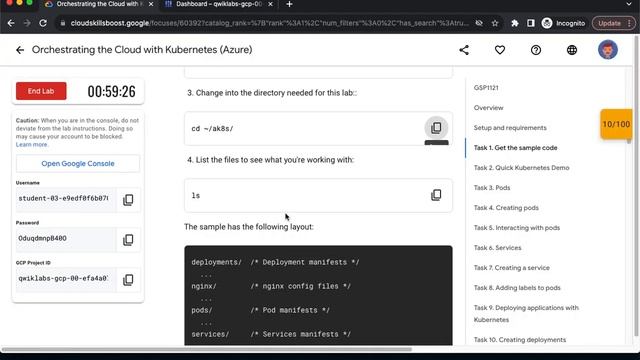Jump to Task 9. Deploying applications with Kubernetes
The image size is (640, 360).
[x=526, y=313]
